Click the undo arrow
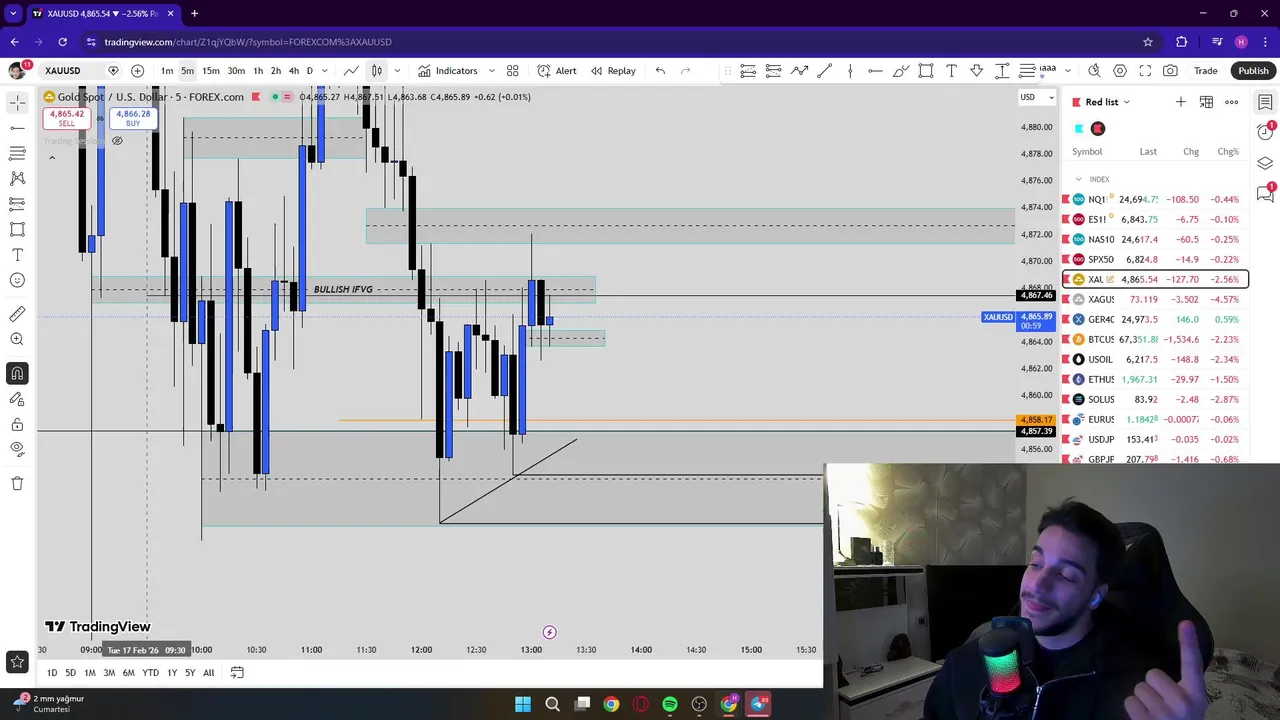This screenshot has width=1280, height=720. click(x=660, y=71)
